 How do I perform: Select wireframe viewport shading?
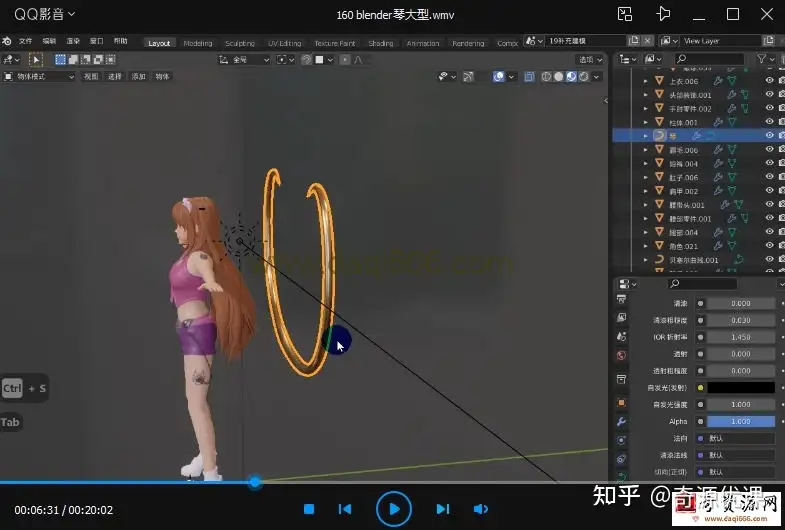tap(546, 77)
